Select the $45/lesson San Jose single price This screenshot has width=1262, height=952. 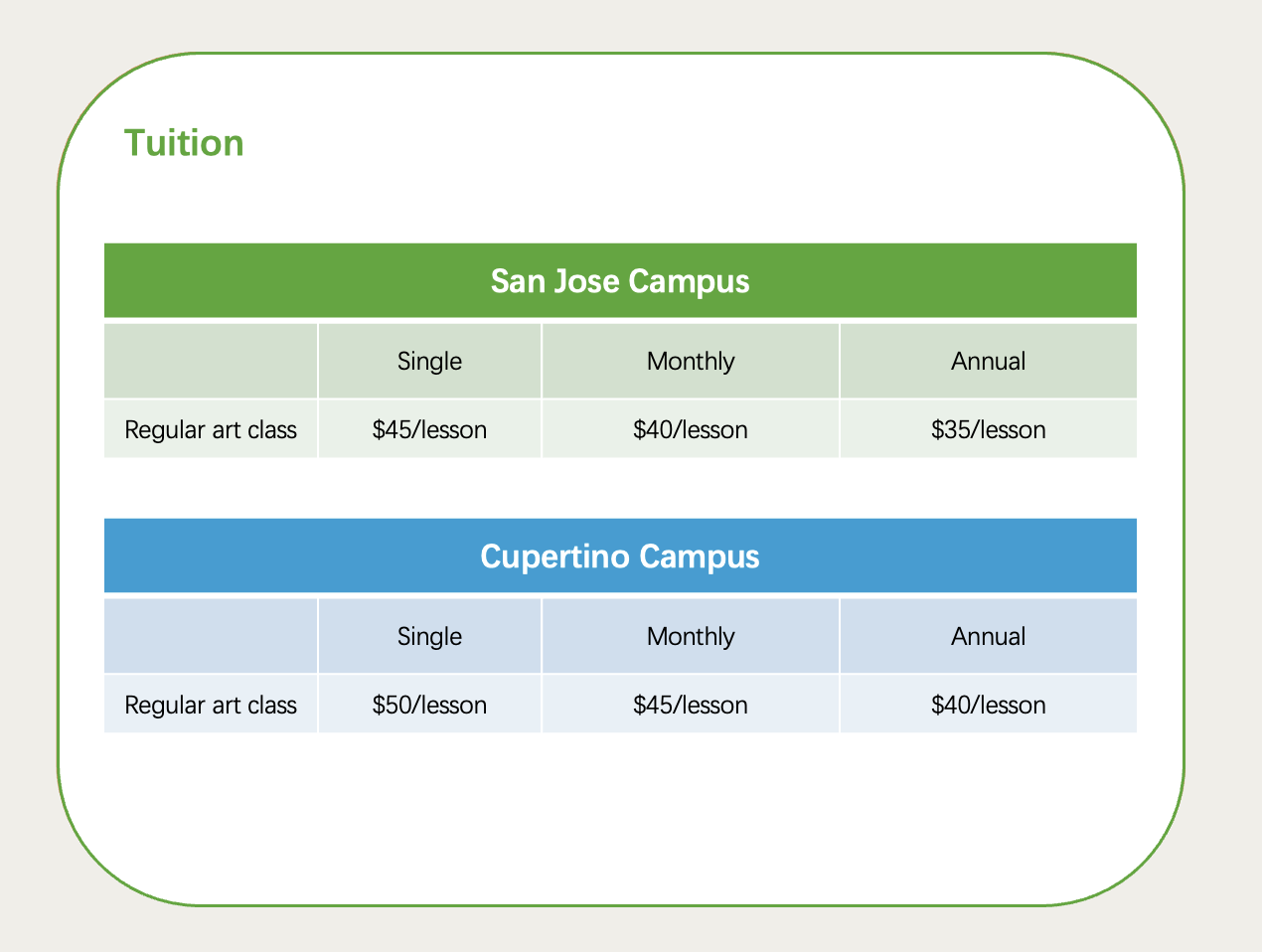click(x=429, y=429)
